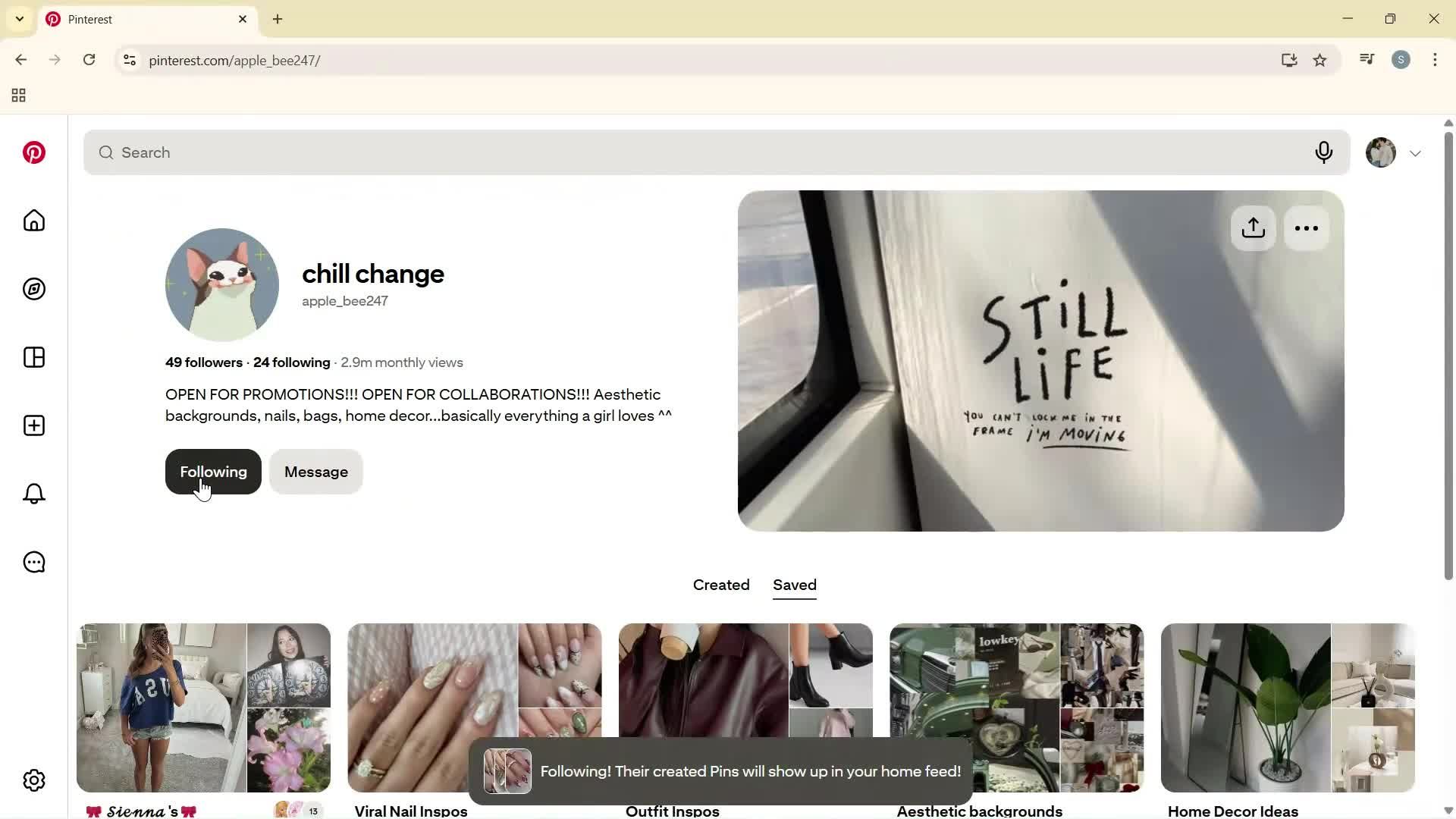1456x819 pixels.
Task: Open settings gear in sidebar
Action: click(34, 780)
